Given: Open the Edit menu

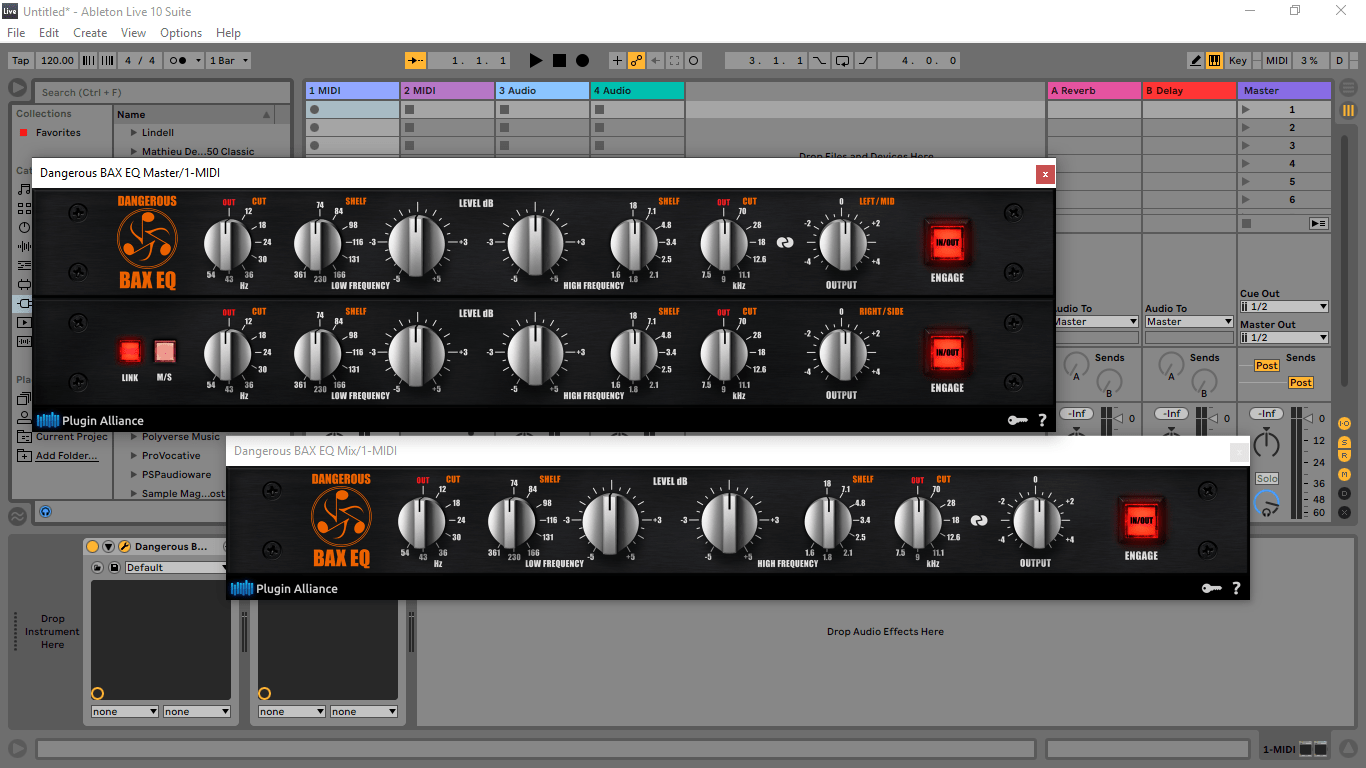Looking at the screenshot, I should [49, 33].
